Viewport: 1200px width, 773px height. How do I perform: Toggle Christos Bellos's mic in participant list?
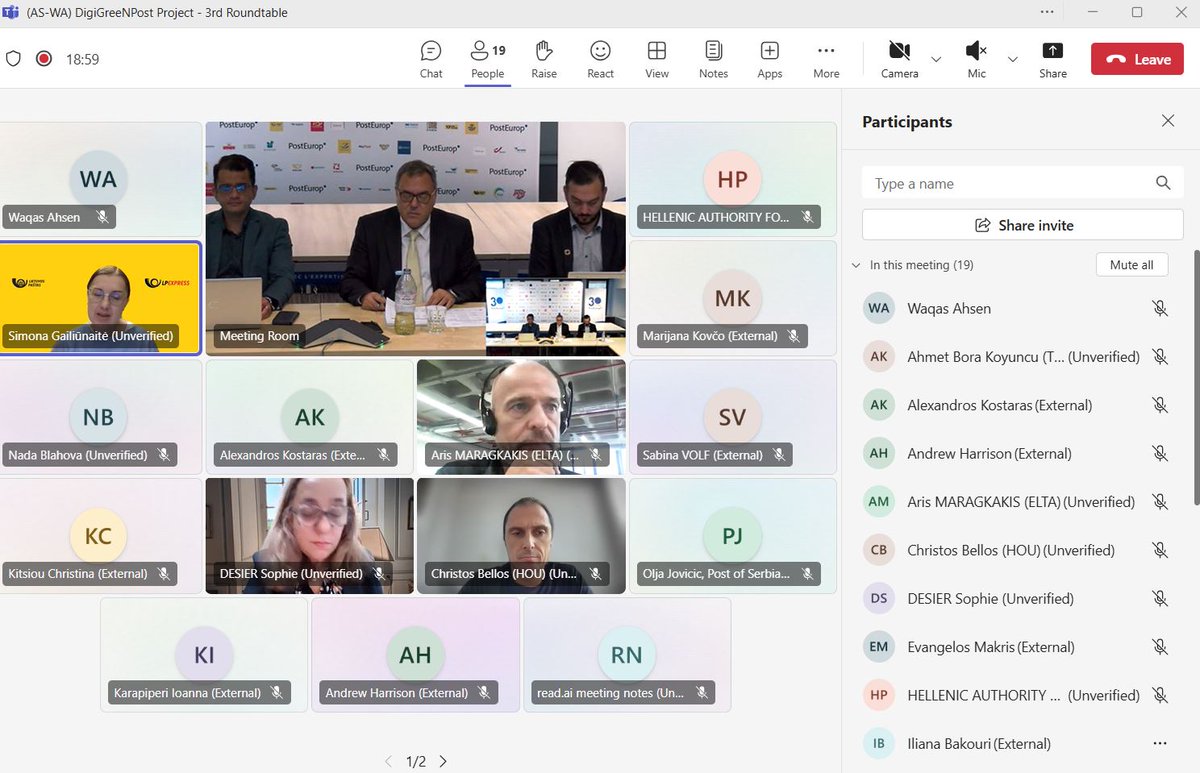pos(1159,550)
